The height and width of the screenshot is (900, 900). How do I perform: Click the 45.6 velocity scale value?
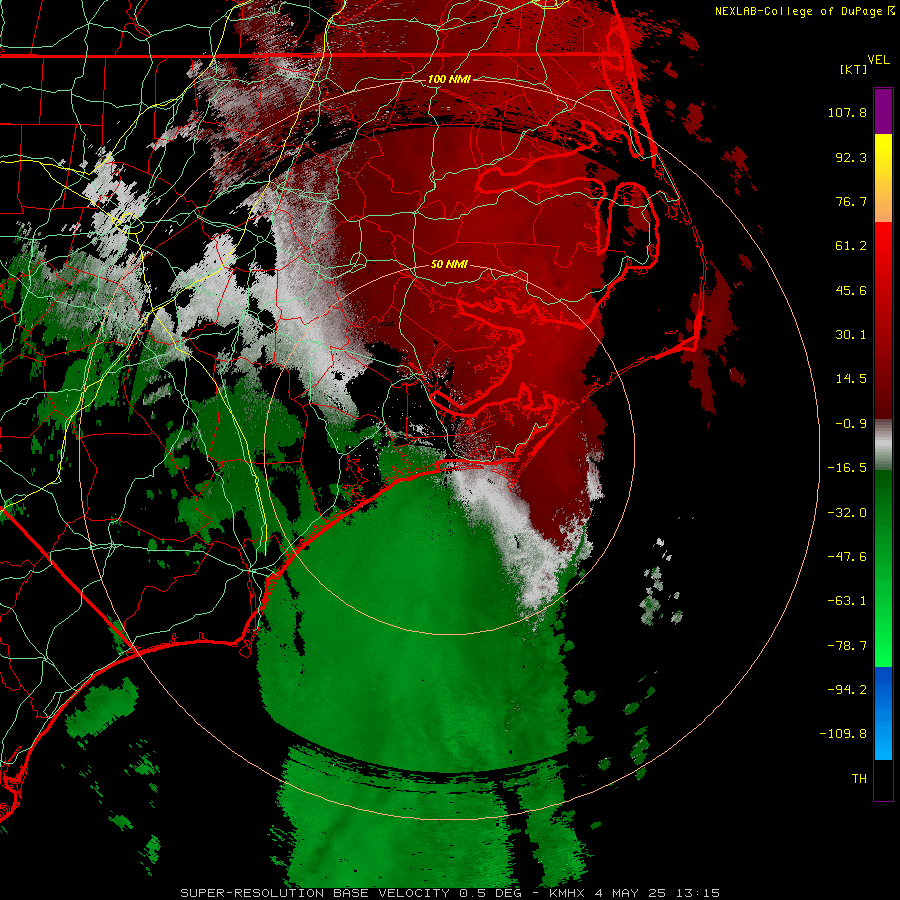pyautogui.click(x=851, y=290)
